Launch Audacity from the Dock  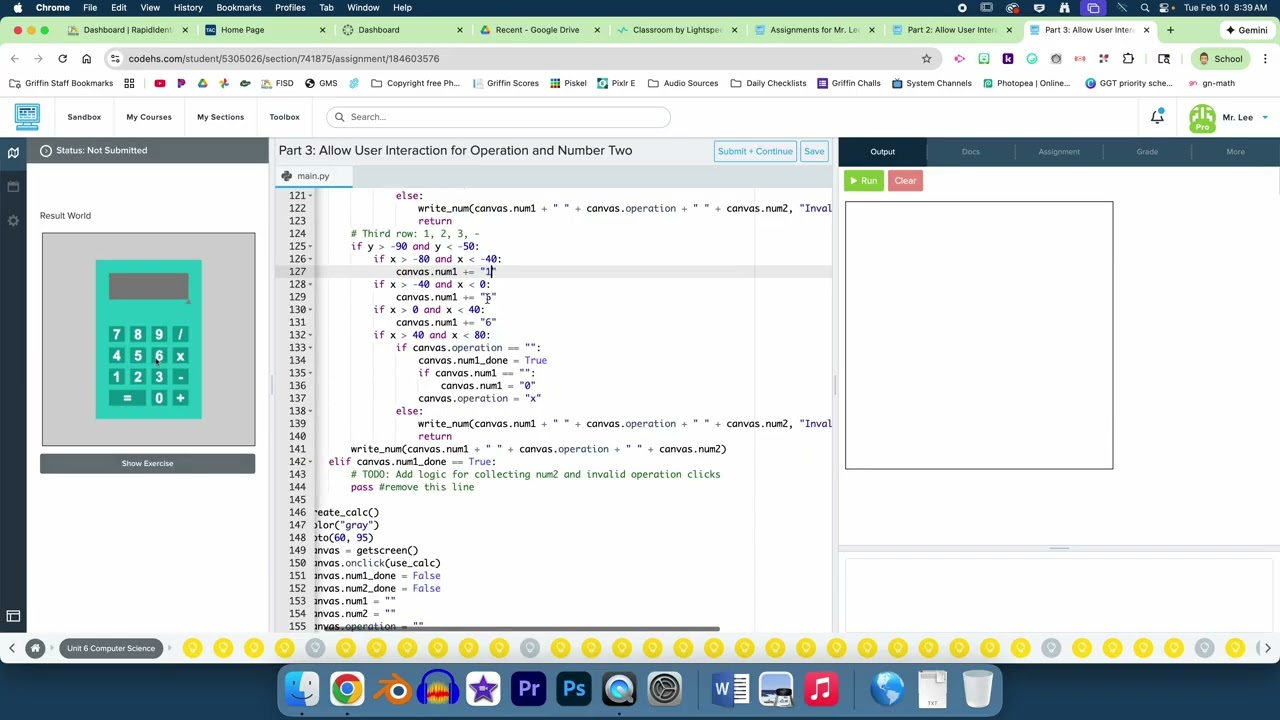[438, 689]
